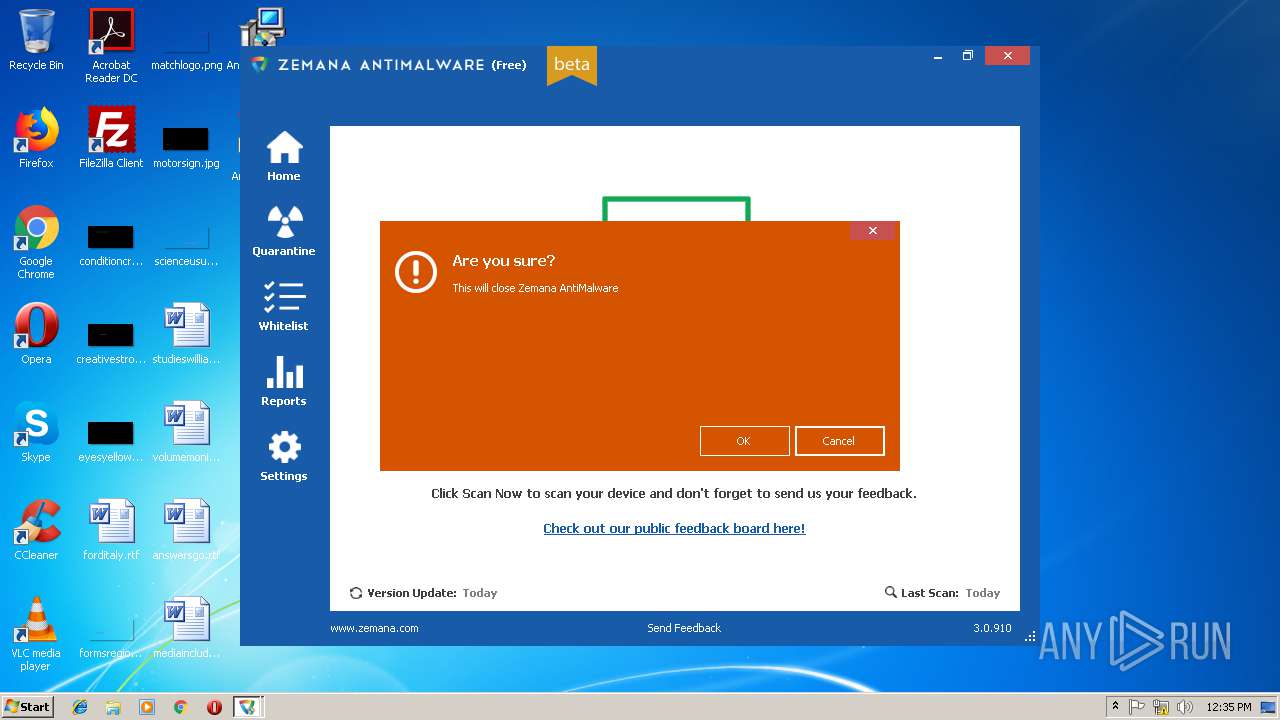The height and width of the screenshot is (720, 1280).
Task: Select the studieswillia document icon
Action: [186, 334]
